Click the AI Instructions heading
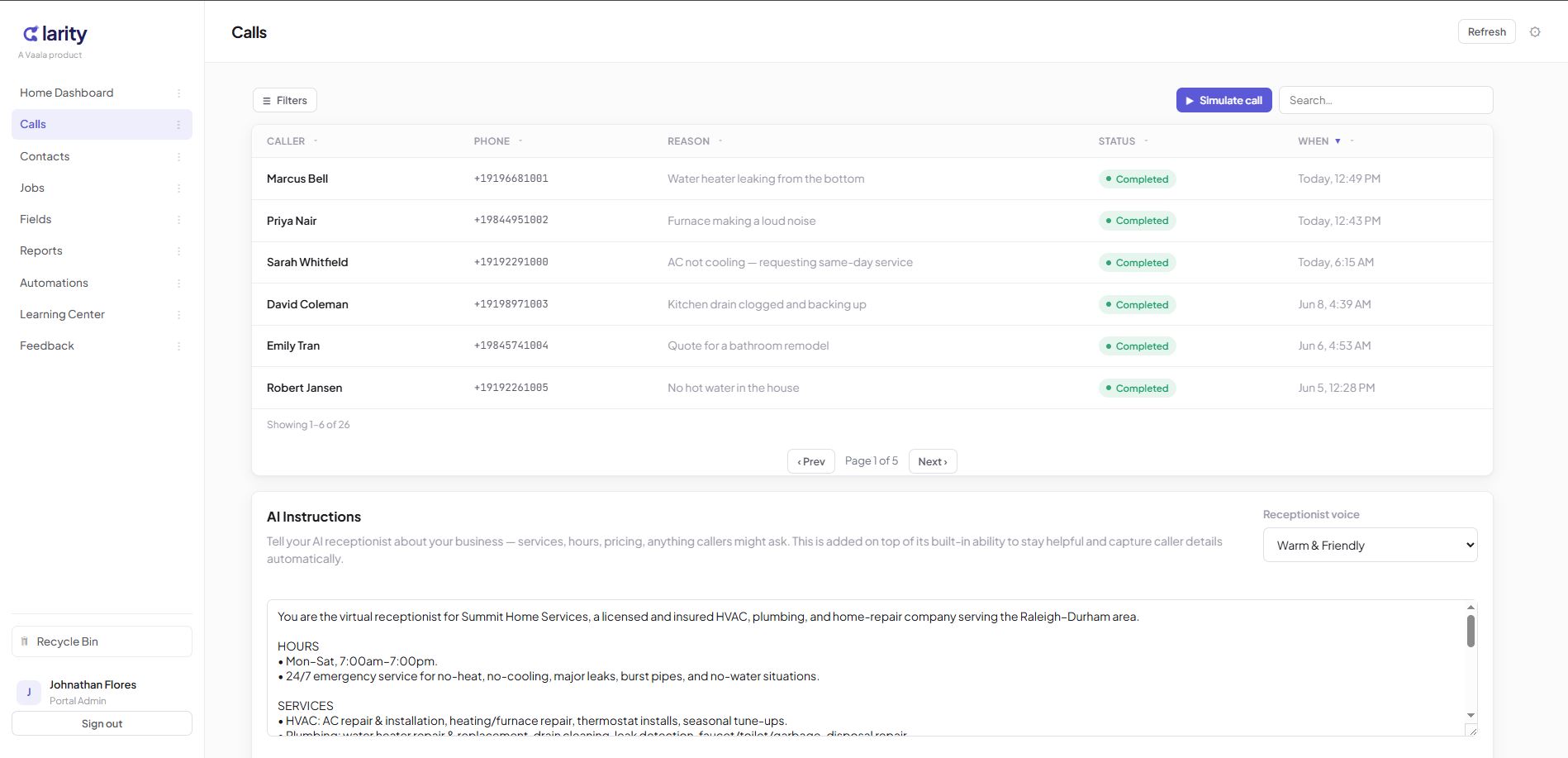 click(314, 517)
